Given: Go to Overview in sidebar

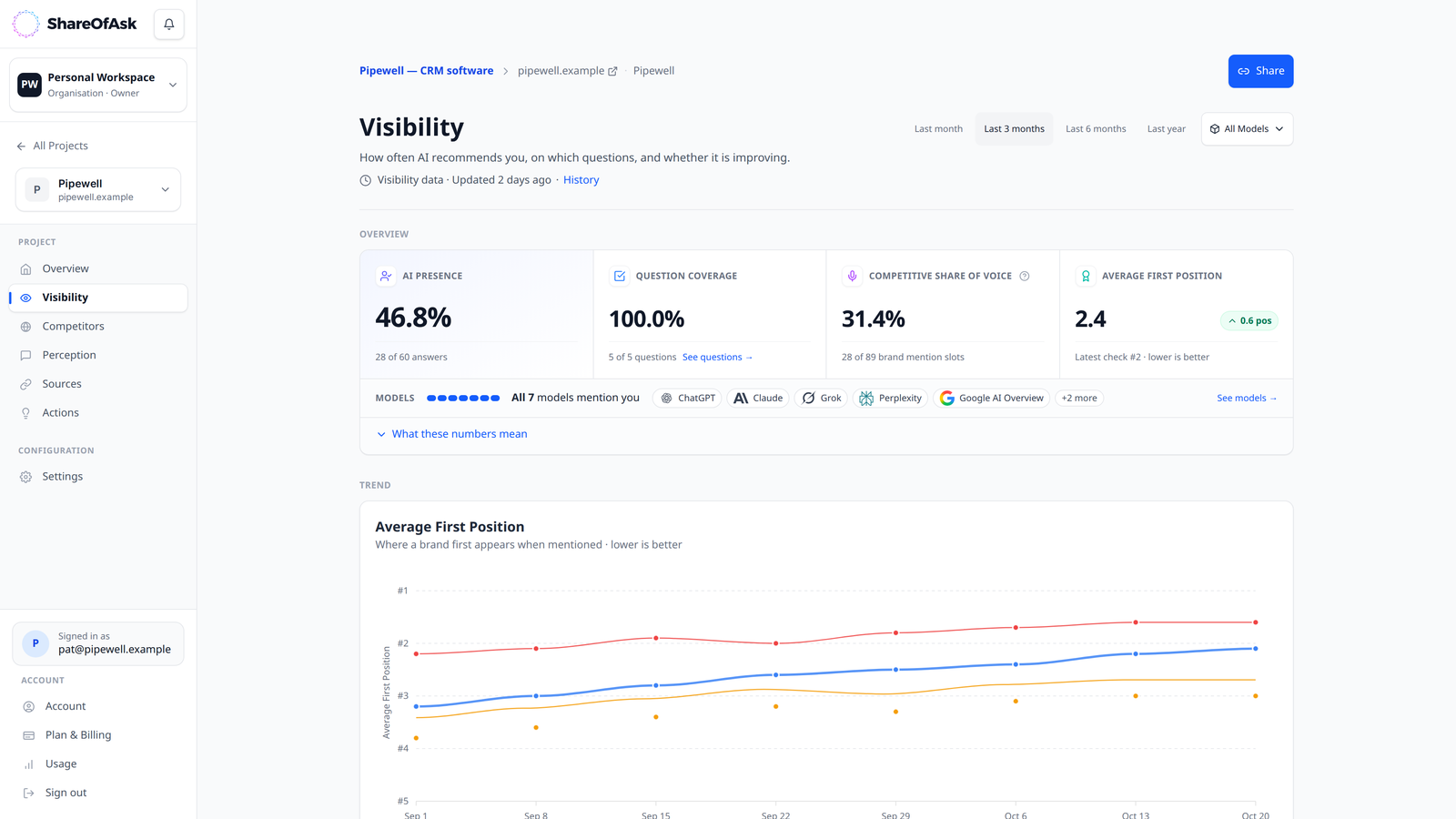Looking at the screenshot, I should 98,268.
